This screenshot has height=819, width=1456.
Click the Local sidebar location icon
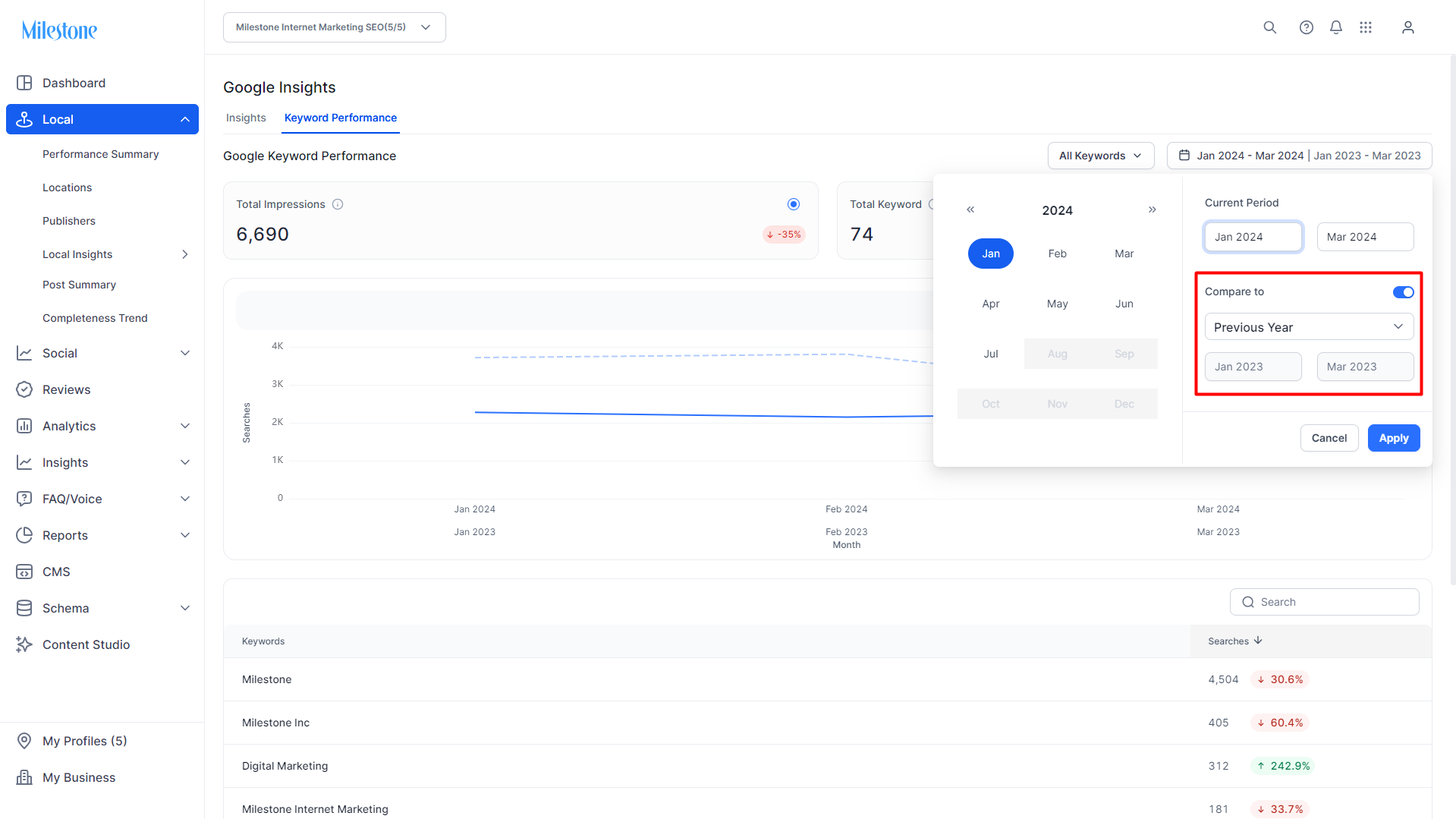pyautogui.click(x=24, y=119)
